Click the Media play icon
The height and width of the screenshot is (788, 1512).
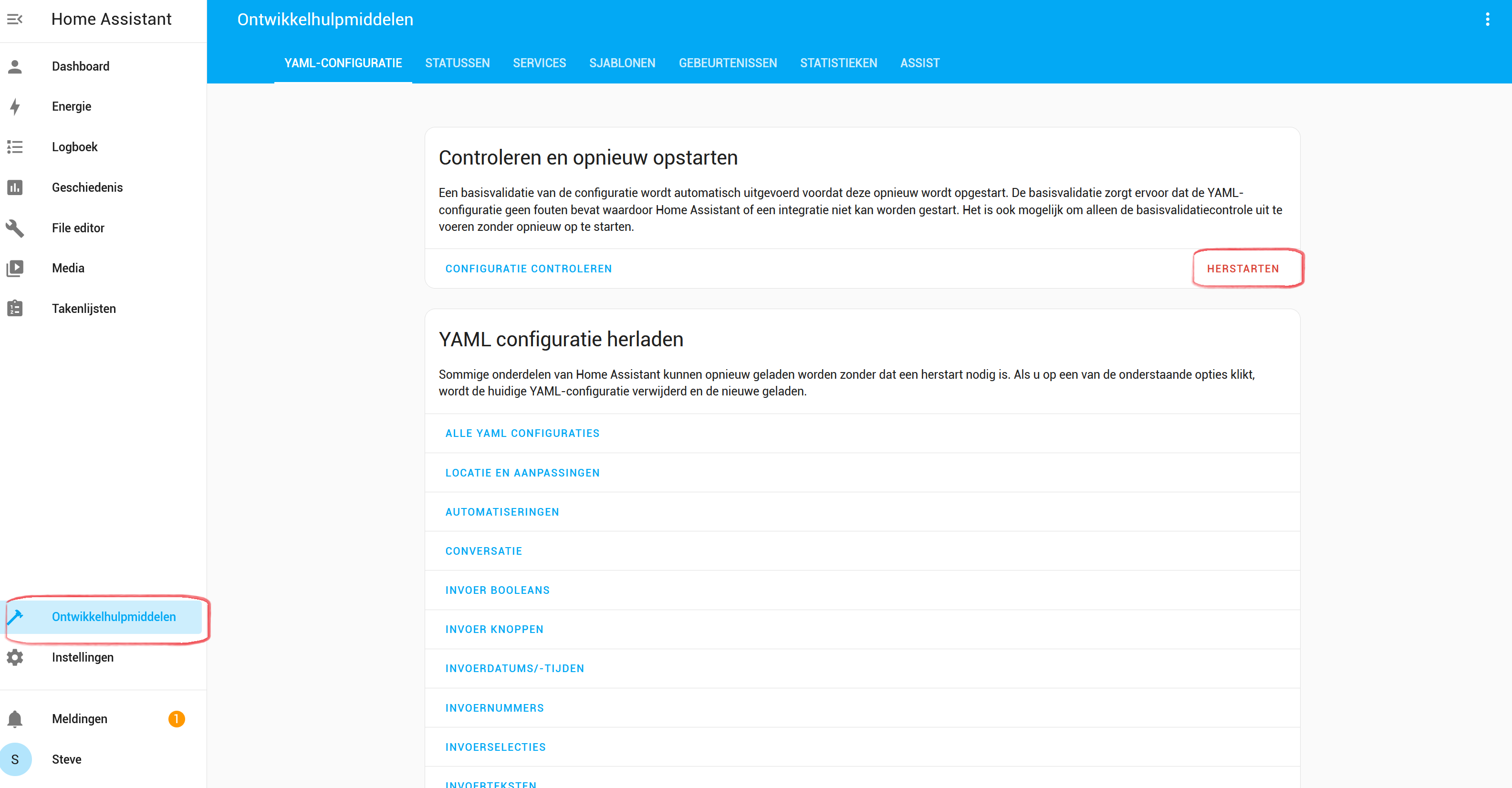(15, 268)
